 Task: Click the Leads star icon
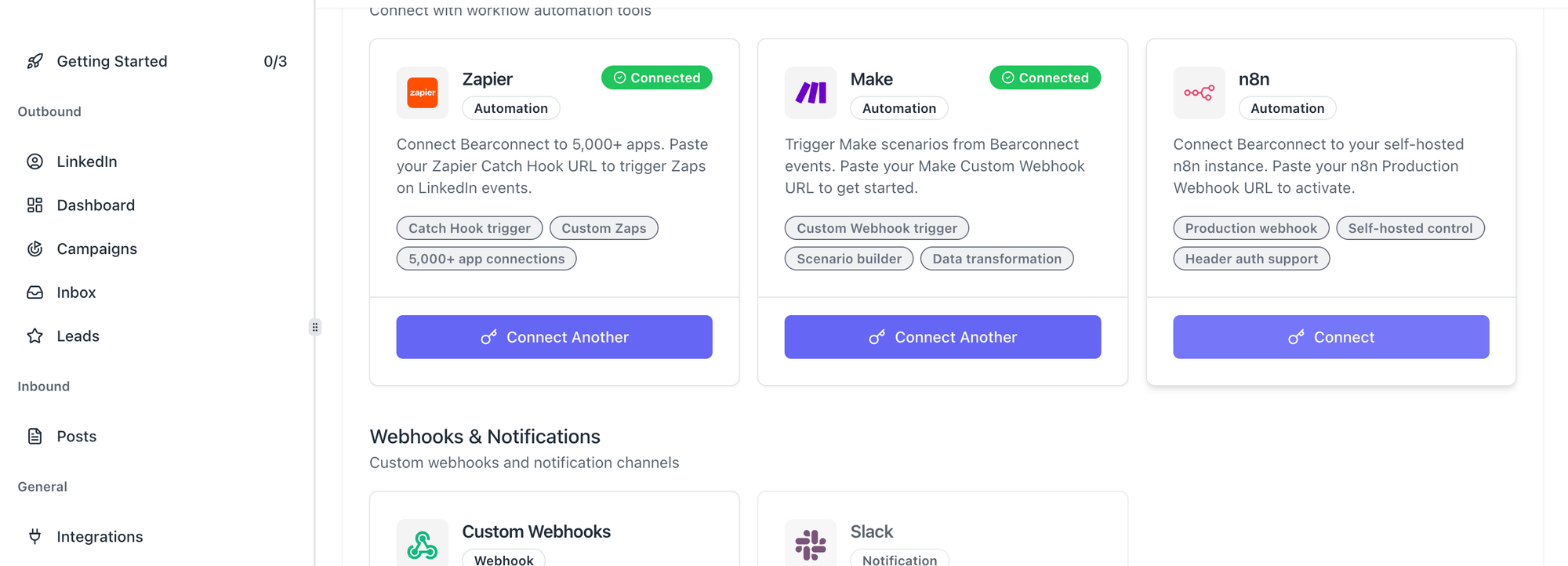tap(35, 336)
